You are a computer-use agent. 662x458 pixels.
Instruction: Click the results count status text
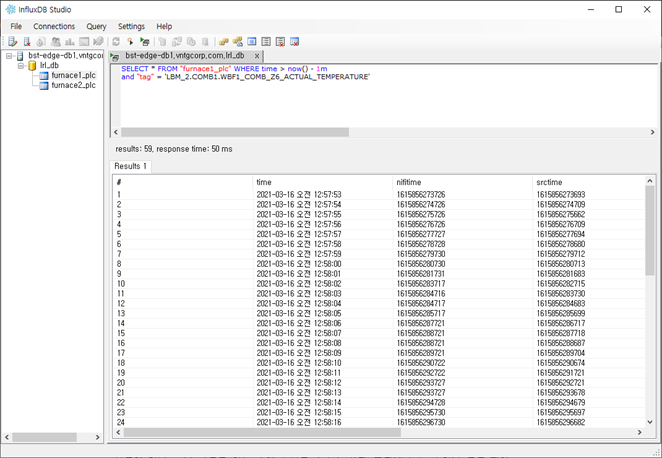coord(174,149)
